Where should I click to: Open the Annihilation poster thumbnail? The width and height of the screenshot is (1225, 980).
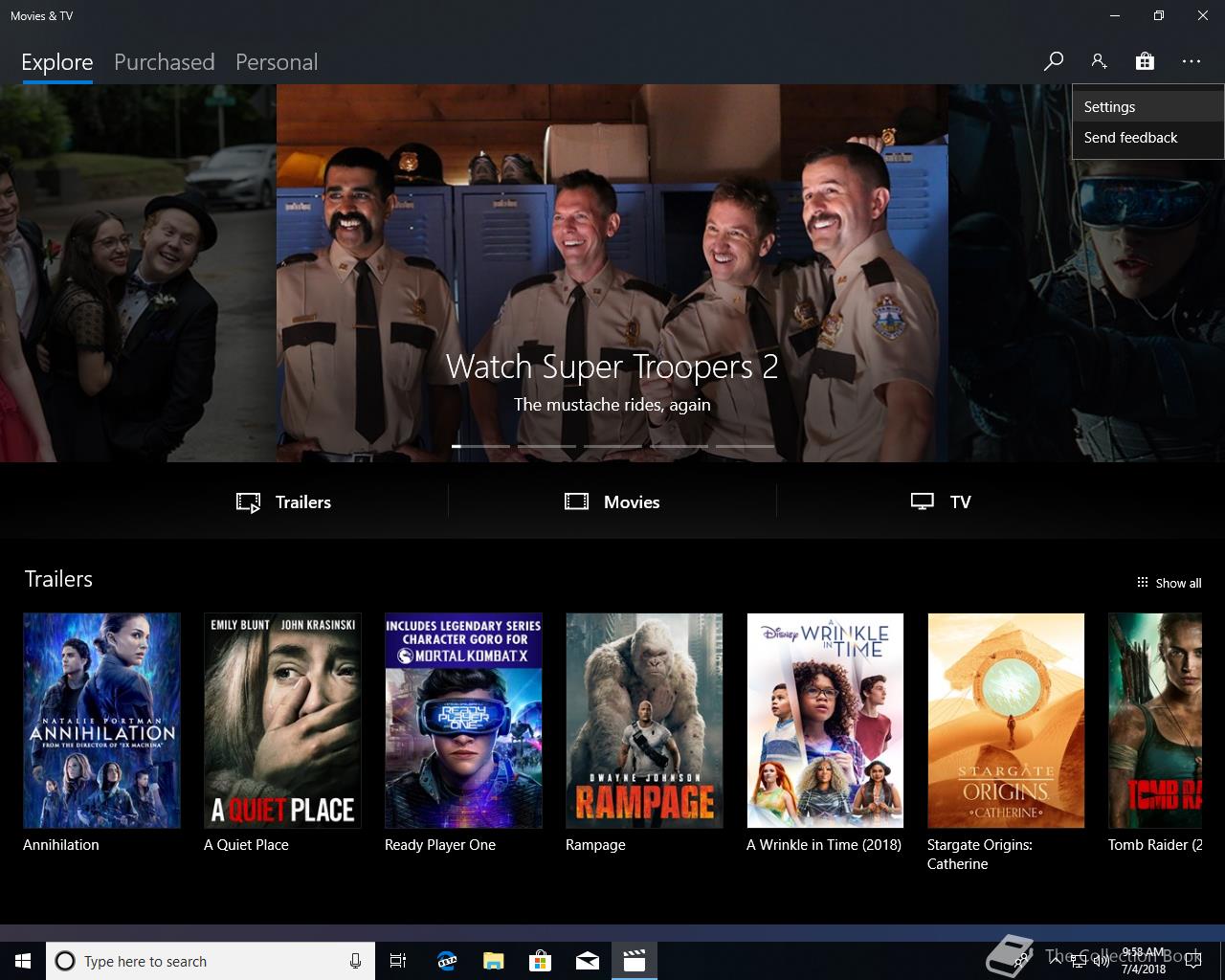click(x=101, y=721)
